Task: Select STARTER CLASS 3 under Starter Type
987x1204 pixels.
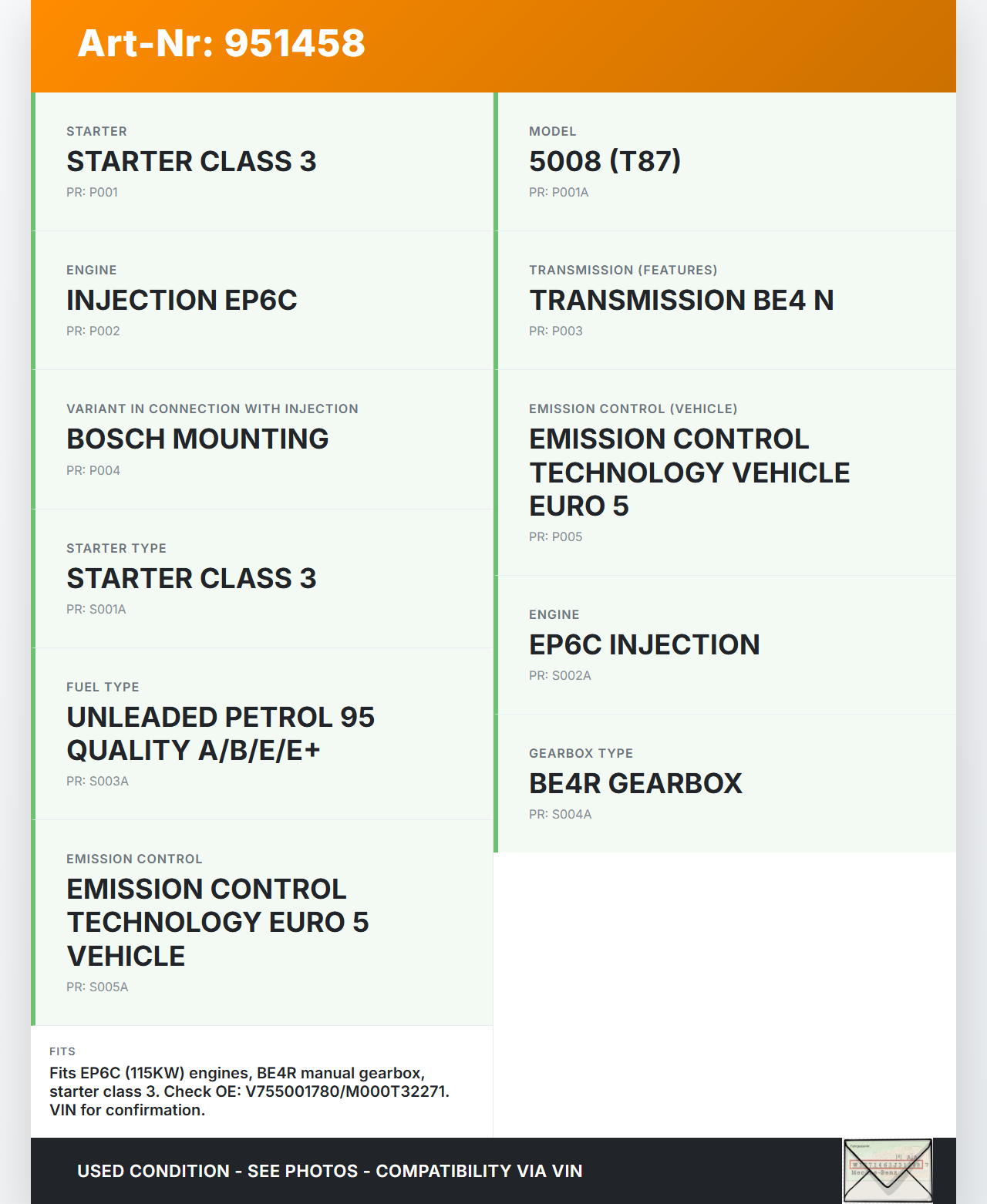Action: tap(191, 578)
